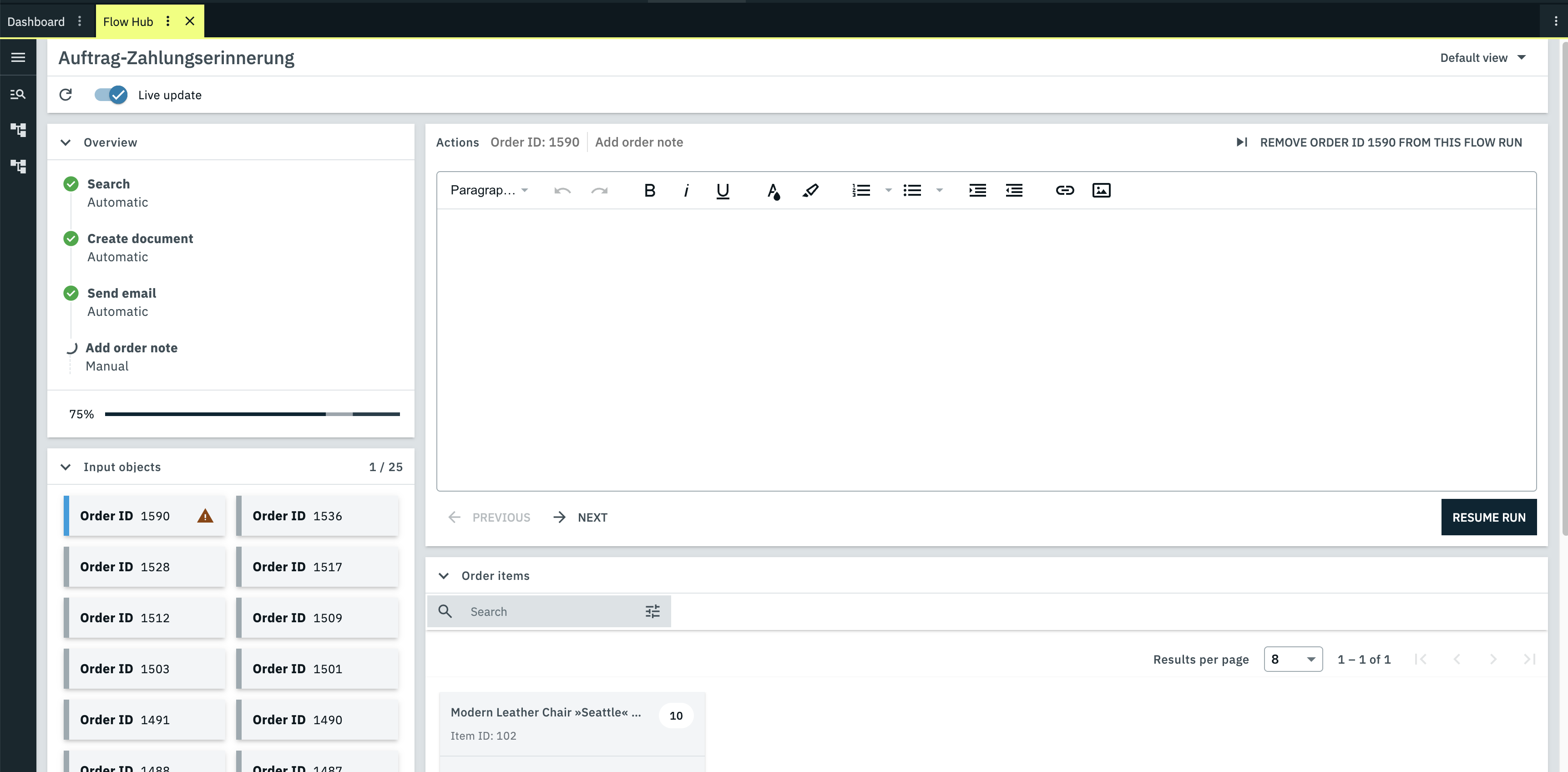
Task: Apply italic formatting in editor
Action: pos(686,191)
